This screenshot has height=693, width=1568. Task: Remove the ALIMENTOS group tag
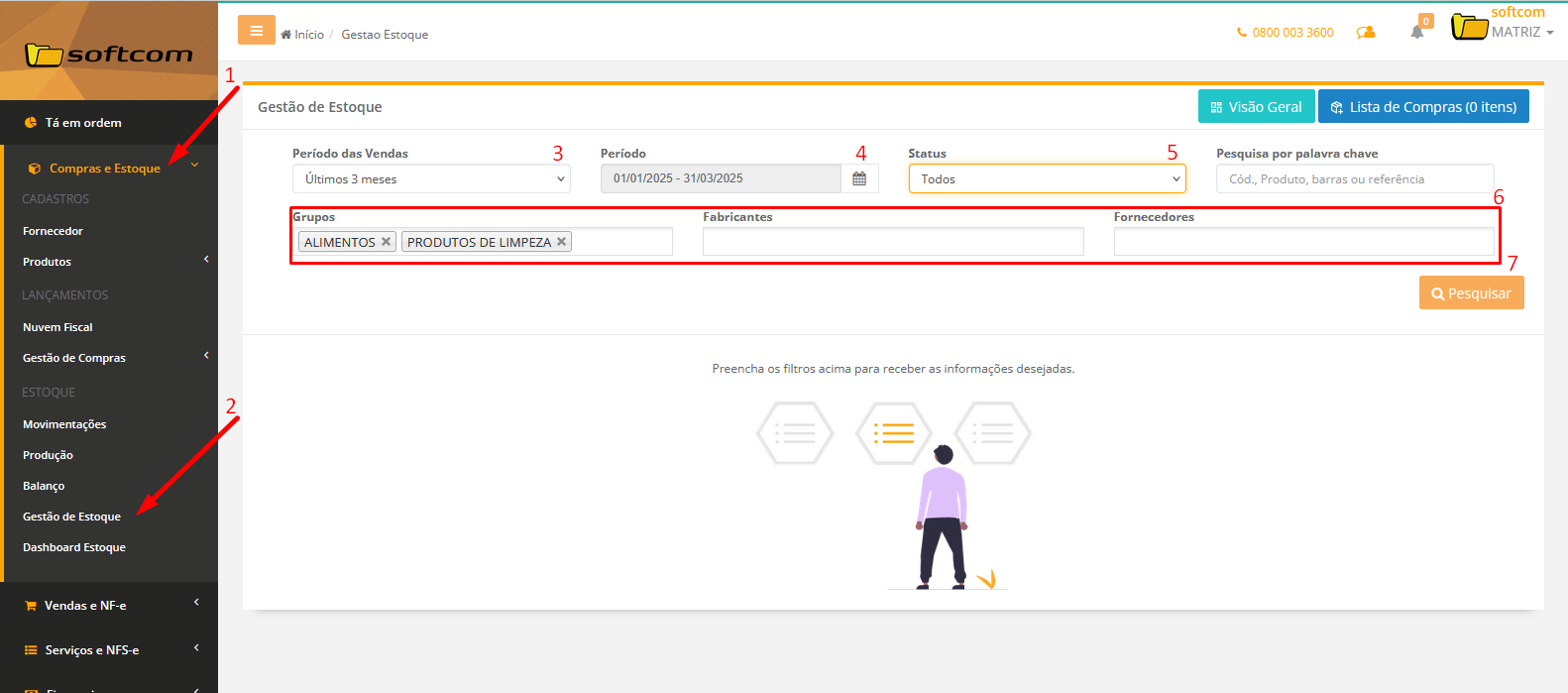[387, 242]
